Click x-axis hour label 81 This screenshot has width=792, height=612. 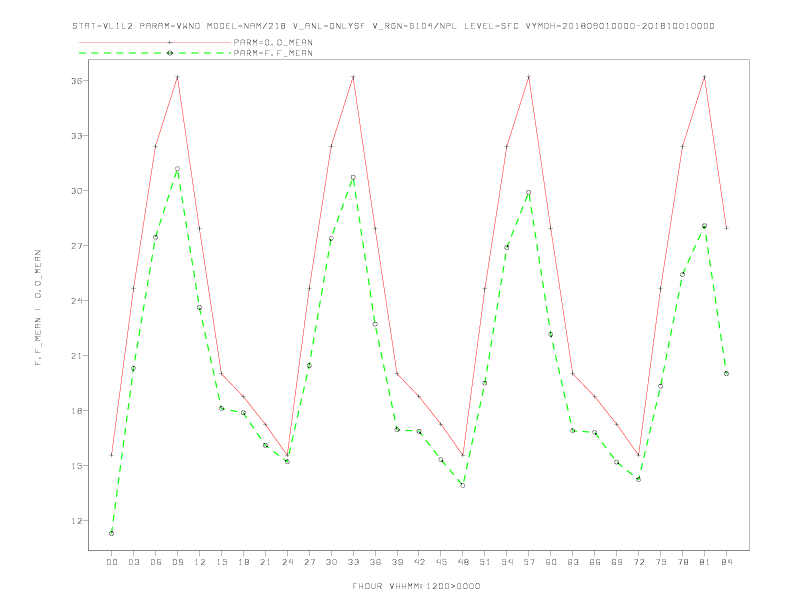[x=705, y=562]
